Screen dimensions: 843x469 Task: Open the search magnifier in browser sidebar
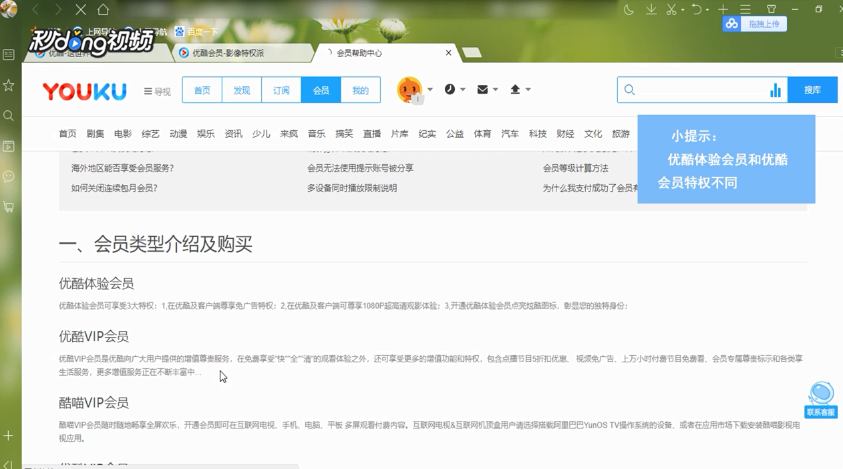(x=9, y=116)
